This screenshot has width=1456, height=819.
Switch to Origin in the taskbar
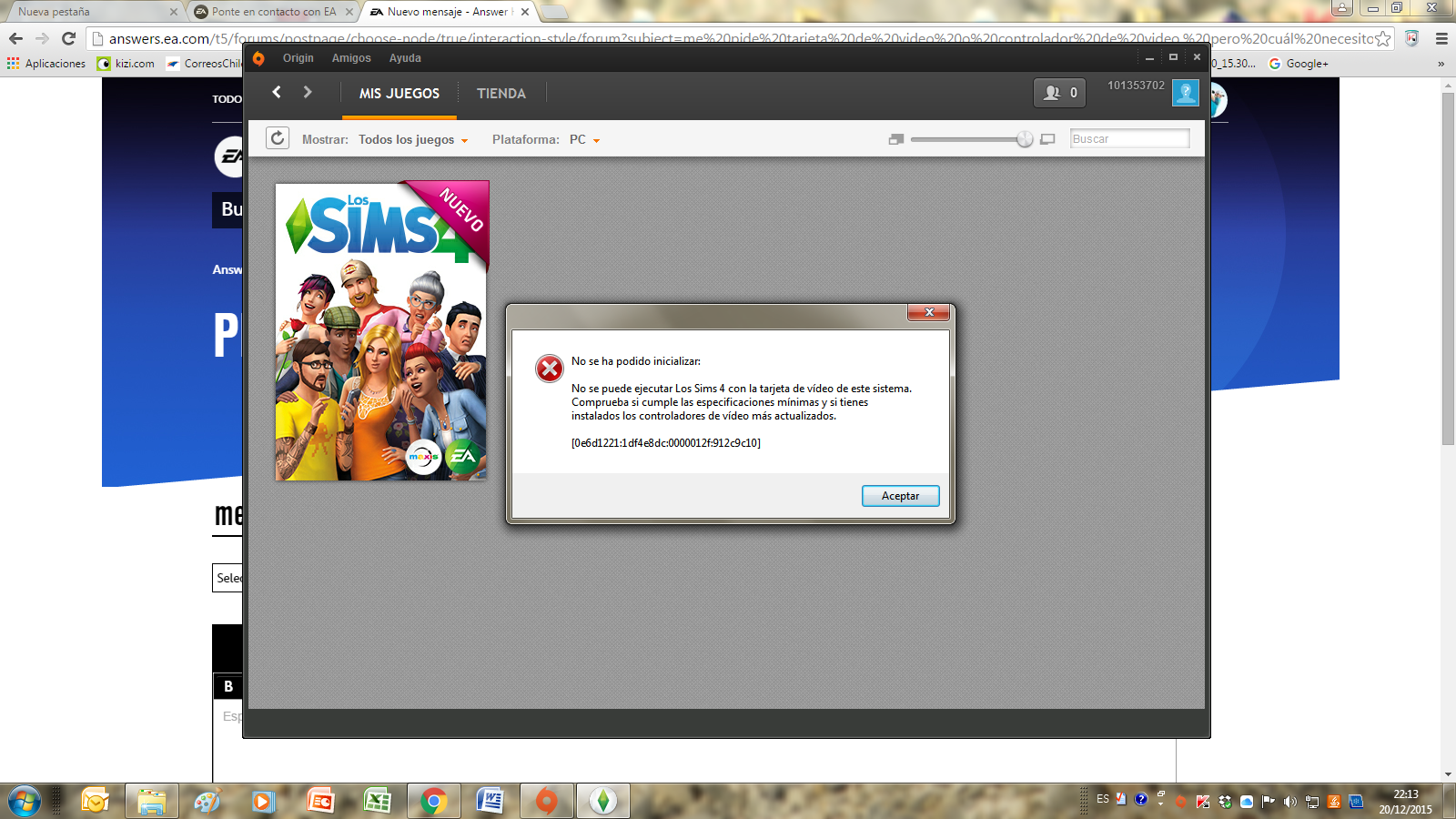pyautogui.click(x=546, y=802)
